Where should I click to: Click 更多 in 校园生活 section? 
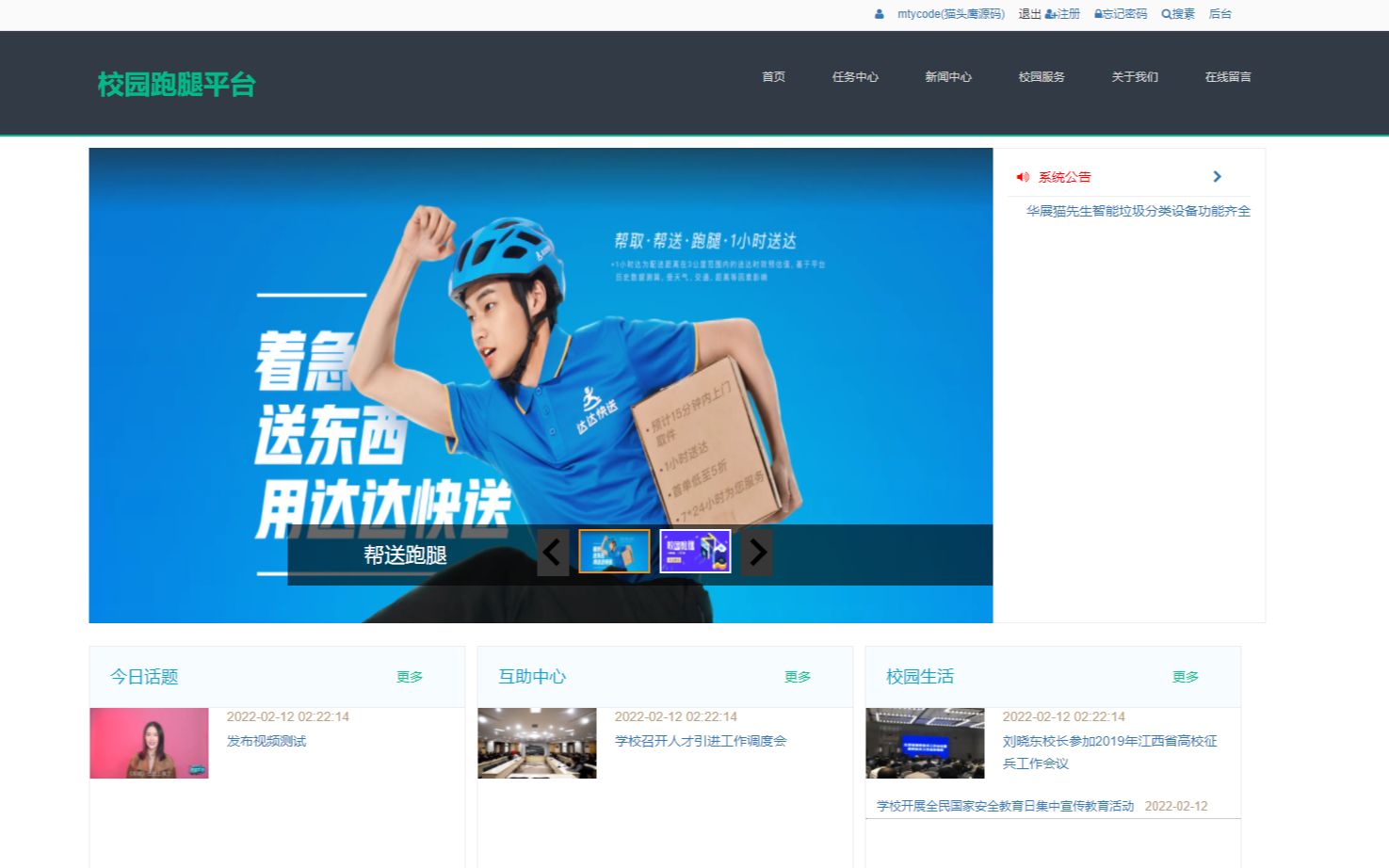coord(1186,677)
